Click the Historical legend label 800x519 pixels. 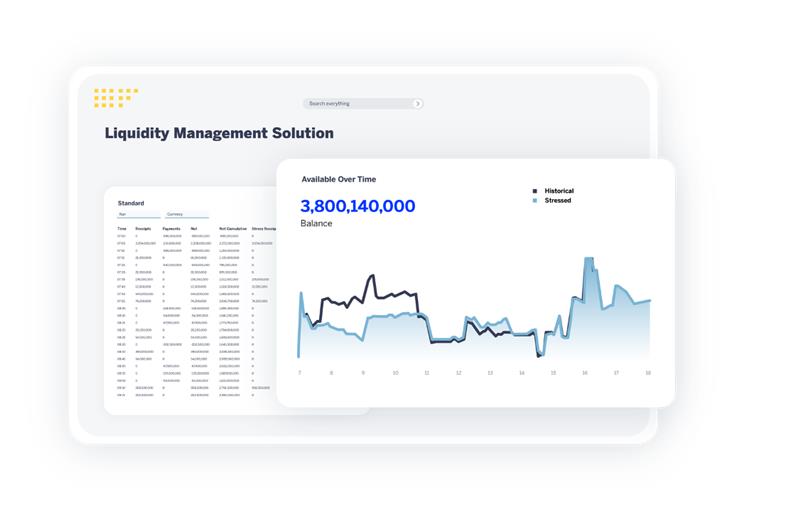(559, 191)
